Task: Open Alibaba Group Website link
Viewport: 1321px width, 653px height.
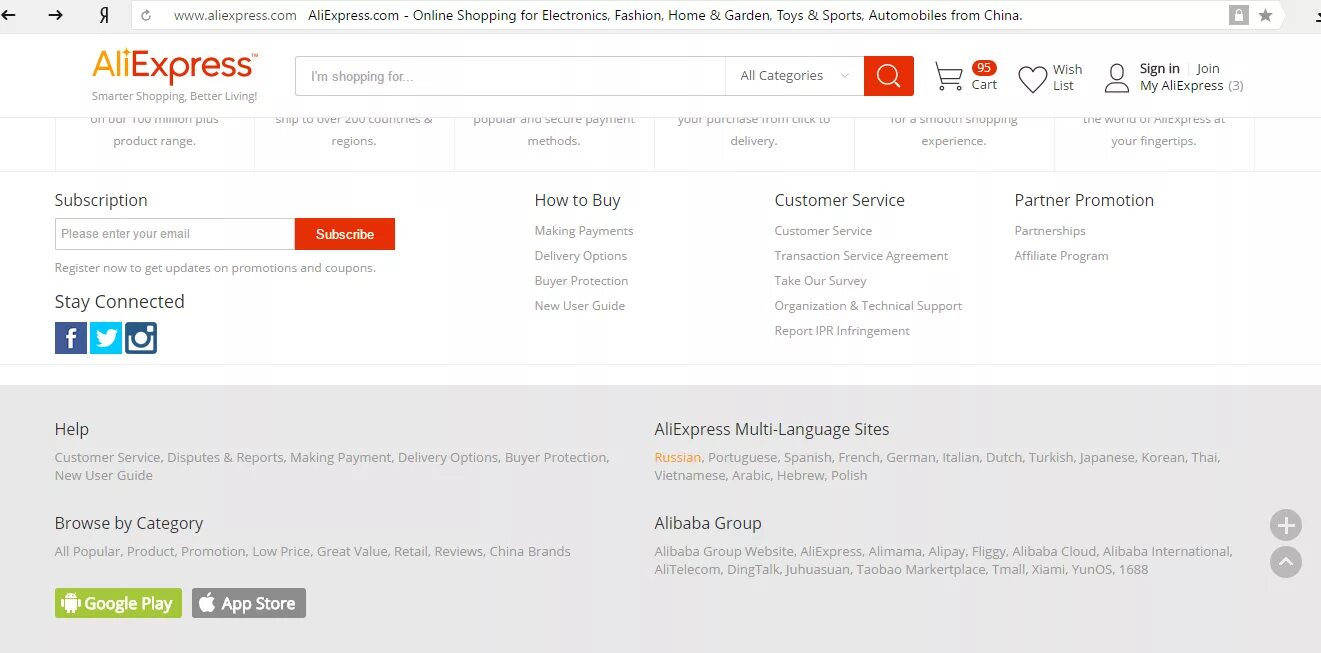Action: [x=724, y=551]
